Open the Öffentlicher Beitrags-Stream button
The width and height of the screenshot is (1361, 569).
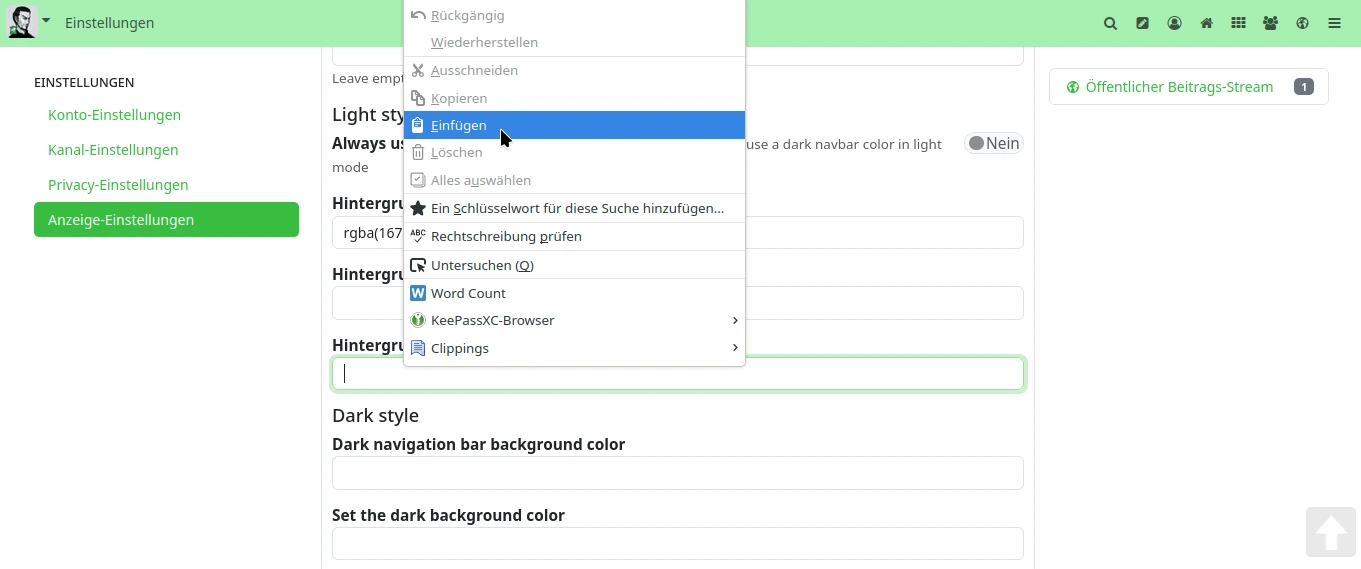click(x=1188, y=87)
